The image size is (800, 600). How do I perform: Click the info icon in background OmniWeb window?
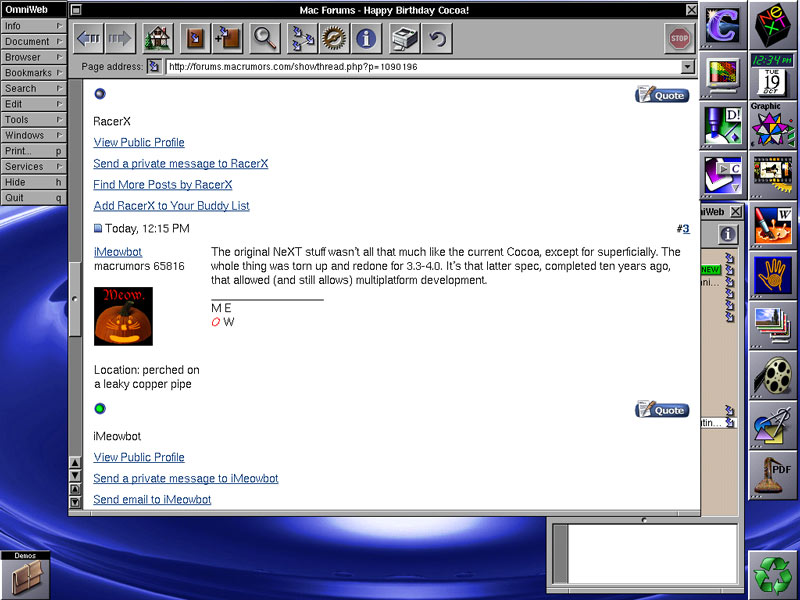(728, 234)
